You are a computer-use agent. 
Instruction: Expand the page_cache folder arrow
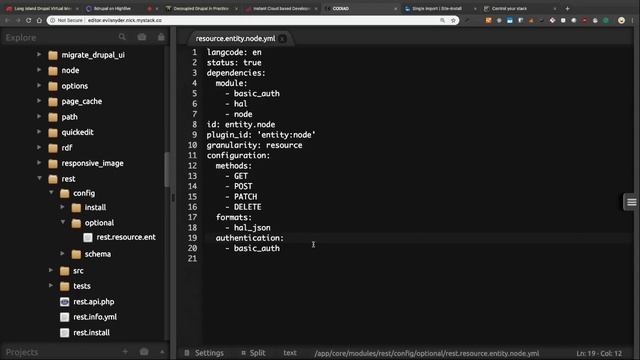pos(39,101)
